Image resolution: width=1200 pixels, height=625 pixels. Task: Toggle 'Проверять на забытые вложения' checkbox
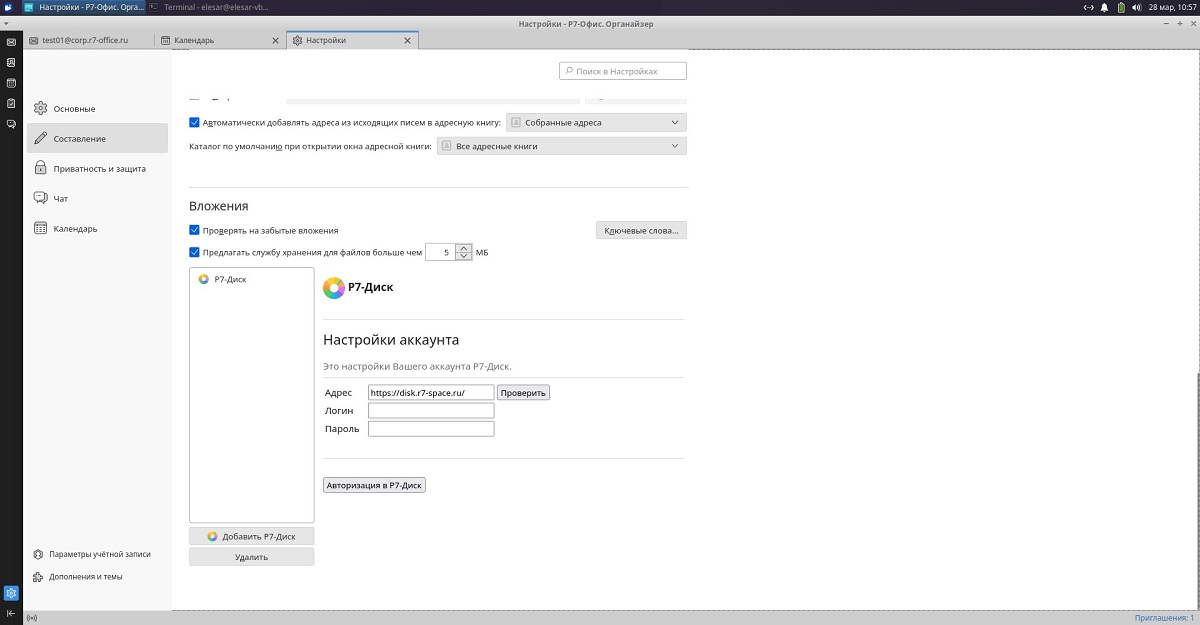pyautogui.click(x=195, y=230)
